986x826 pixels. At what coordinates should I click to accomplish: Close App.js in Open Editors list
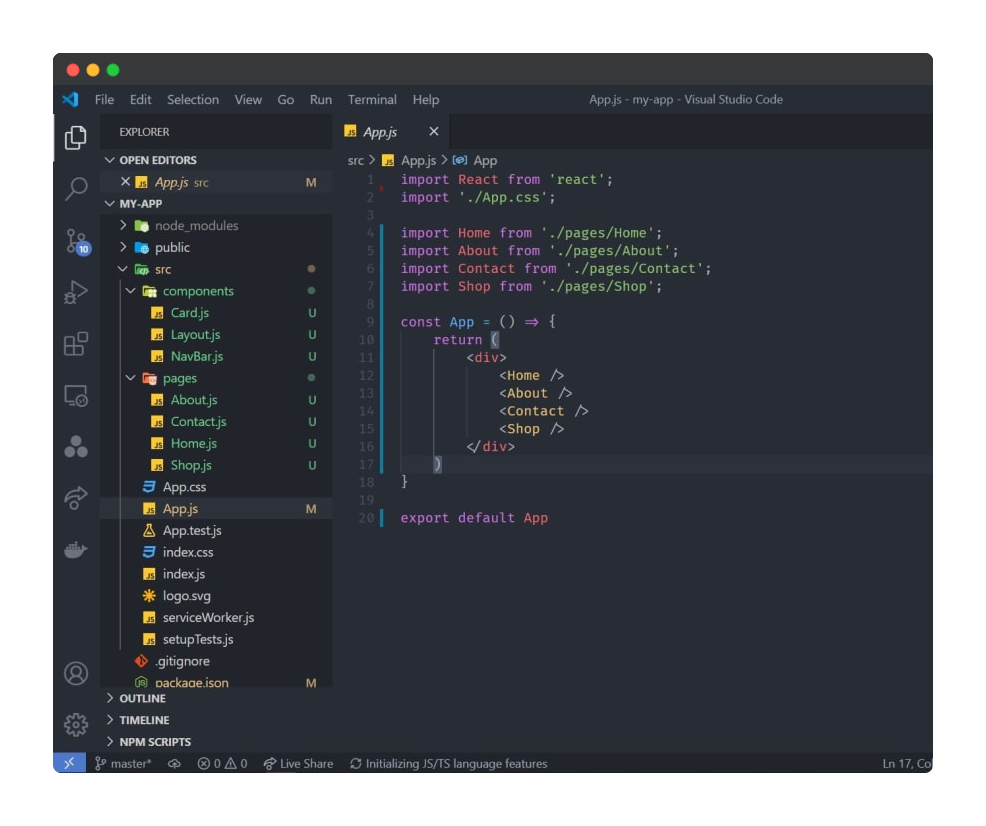point(125,182)
